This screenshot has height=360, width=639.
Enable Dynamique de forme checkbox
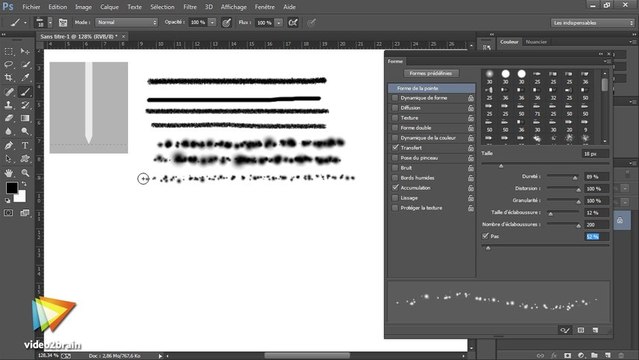394,98
